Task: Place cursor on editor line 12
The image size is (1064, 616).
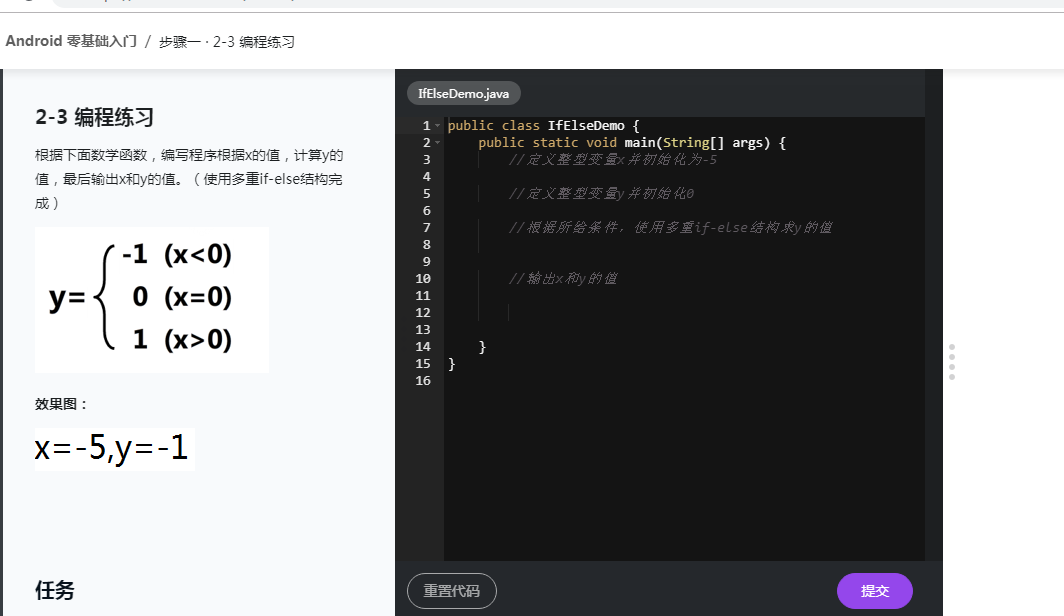Action: point(684,313)
